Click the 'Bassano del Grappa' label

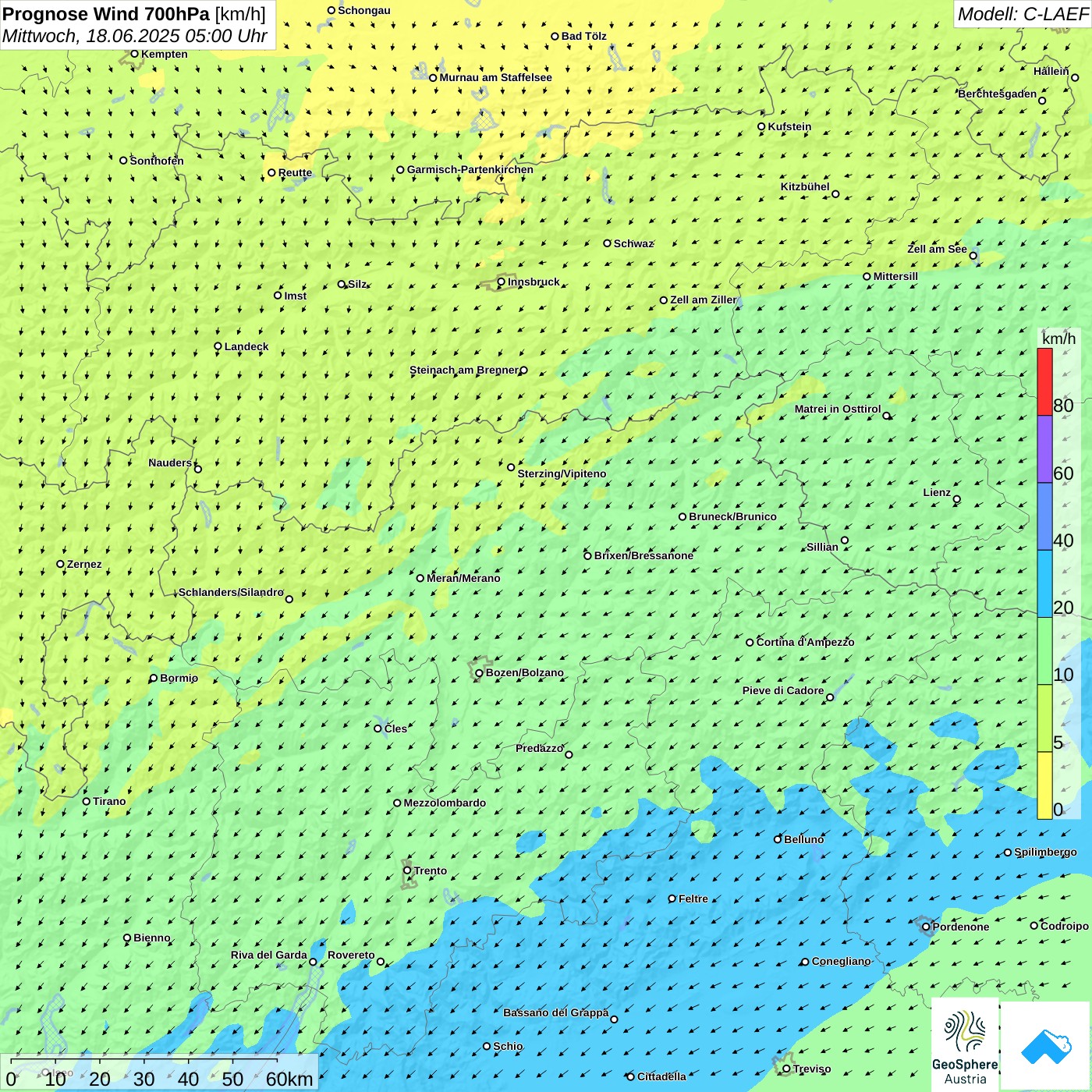[556, 1012]
